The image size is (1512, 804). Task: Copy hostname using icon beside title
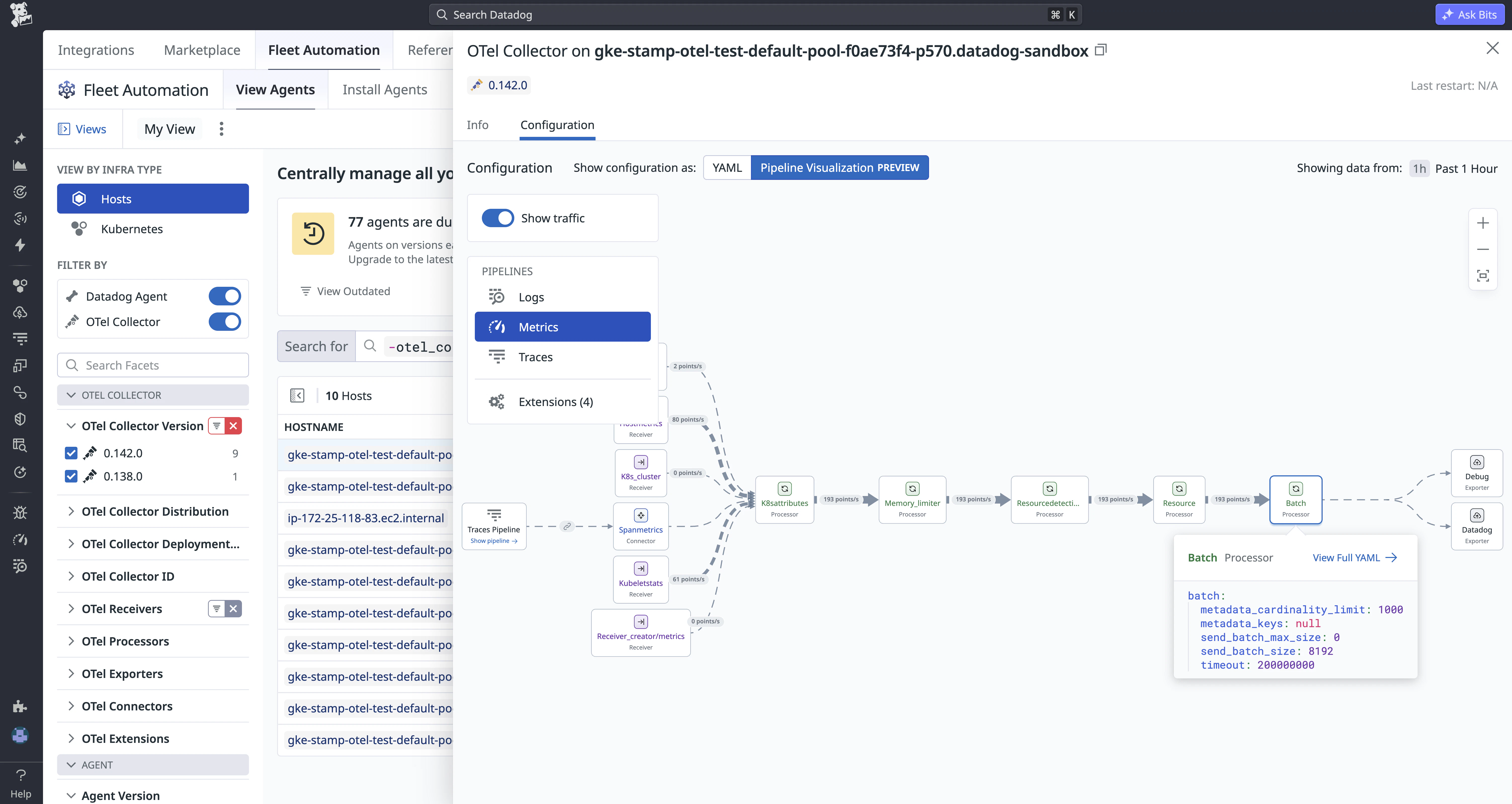pyautogui.click(x=1101, y=50)
